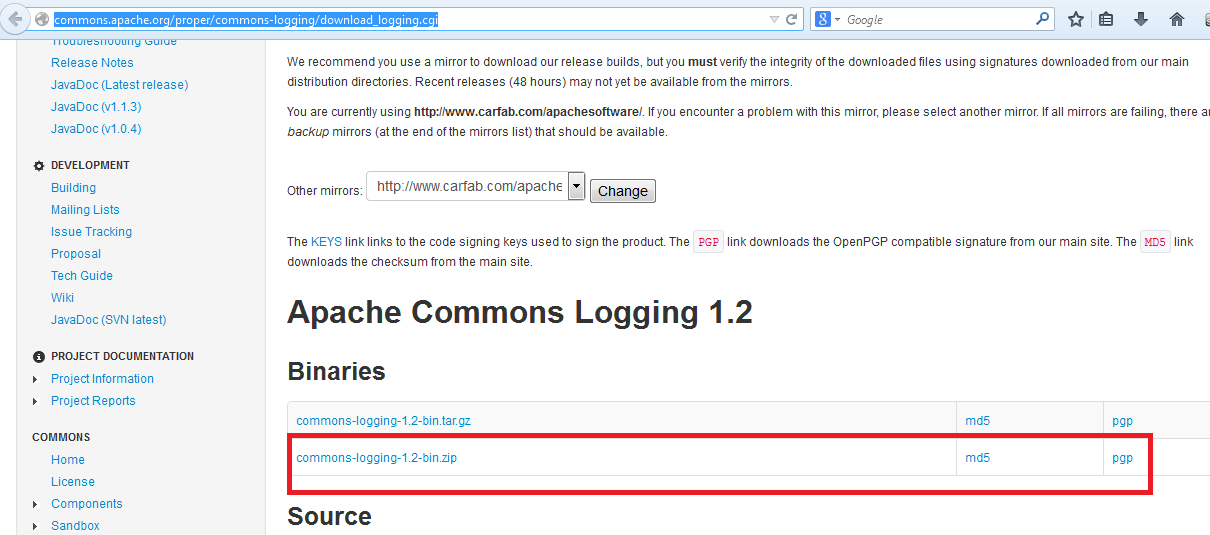Expand the Project Information arrow
Screen dimensions: 1210x535
coord(36,380)
